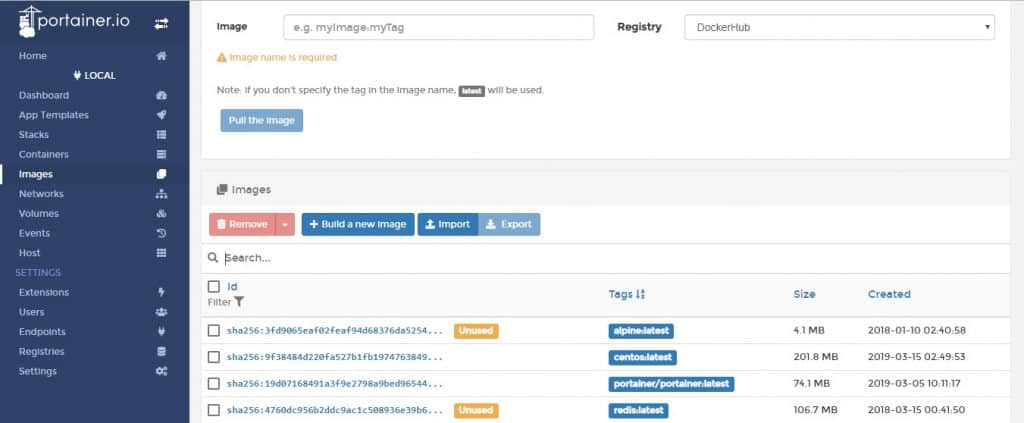Open the Registry DockerHub dropdown

[x=839, y=27]
